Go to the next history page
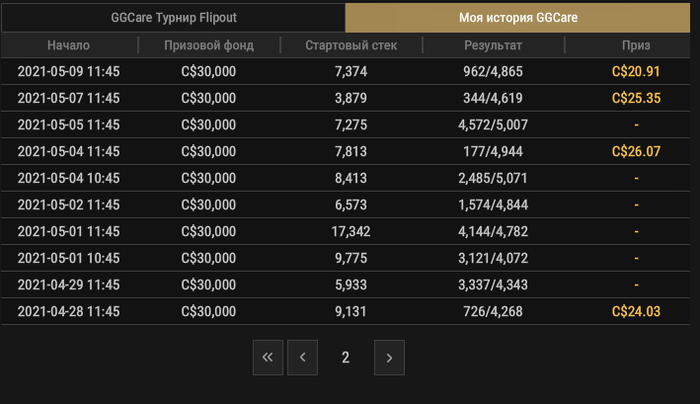 tap(389, 357)
